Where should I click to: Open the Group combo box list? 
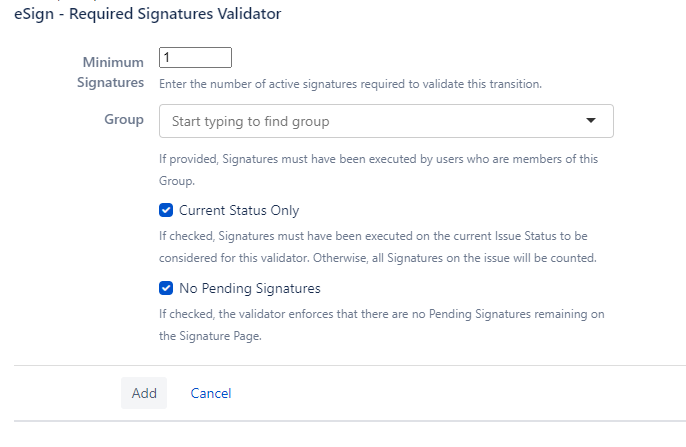[x=590, y=121]
